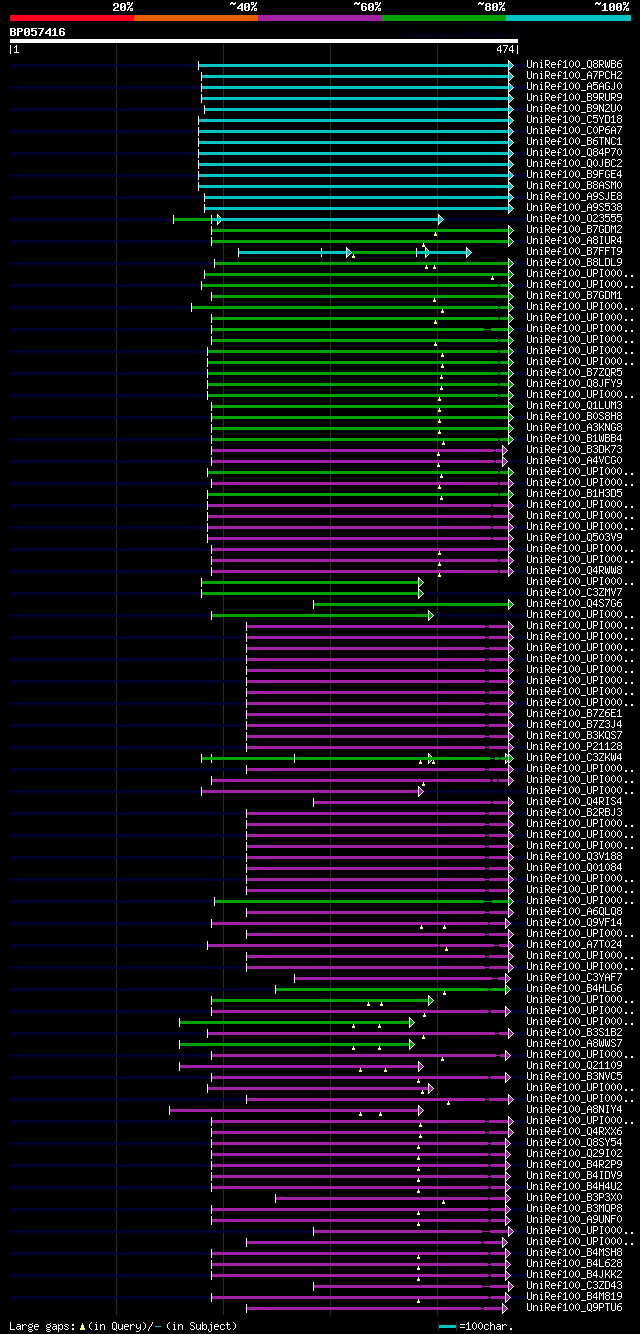Select the UniRef100_B7GDM2 label
The height and width of the screenshot is (1334, 640).
[x=574, y=229]
